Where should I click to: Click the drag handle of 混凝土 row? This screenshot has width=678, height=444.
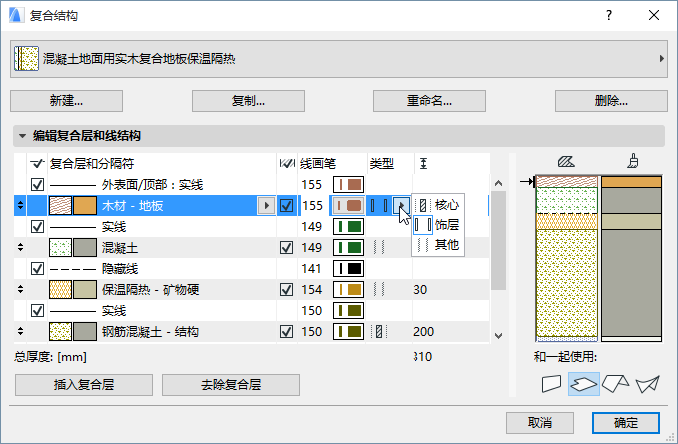click(x=20, y=247)
